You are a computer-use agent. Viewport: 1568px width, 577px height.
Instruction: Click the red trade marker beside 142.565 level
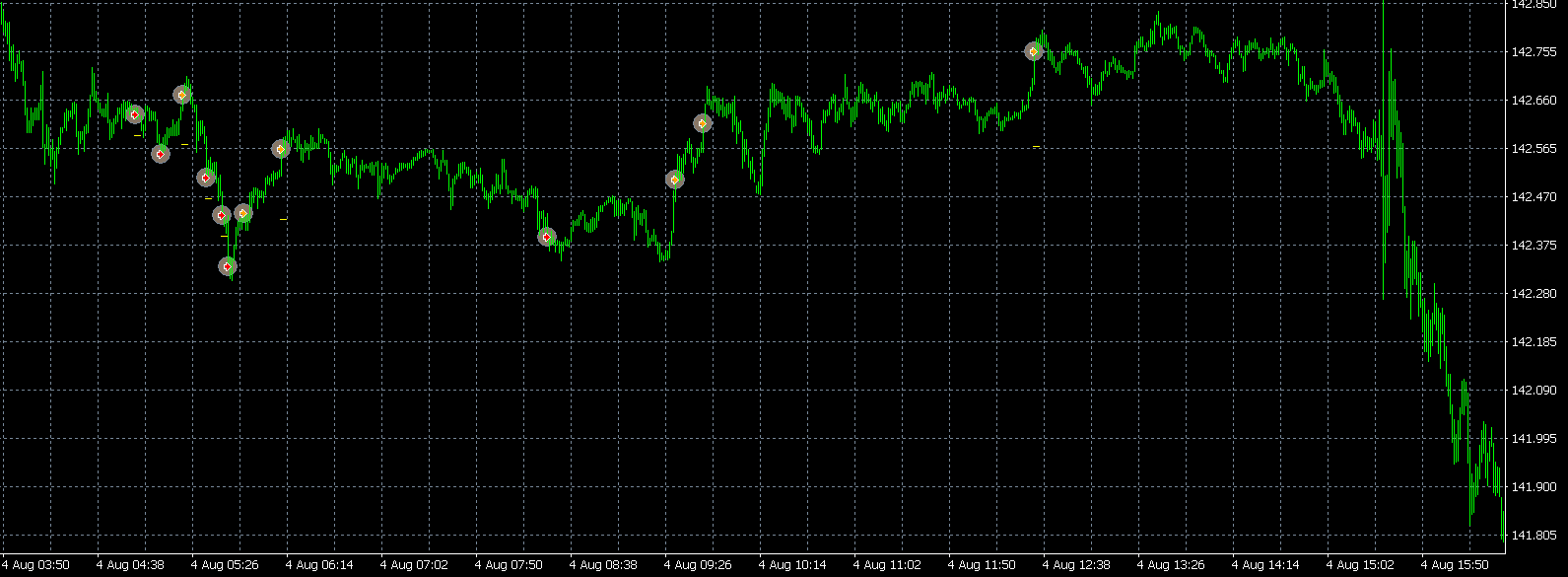tap(161, 154)
